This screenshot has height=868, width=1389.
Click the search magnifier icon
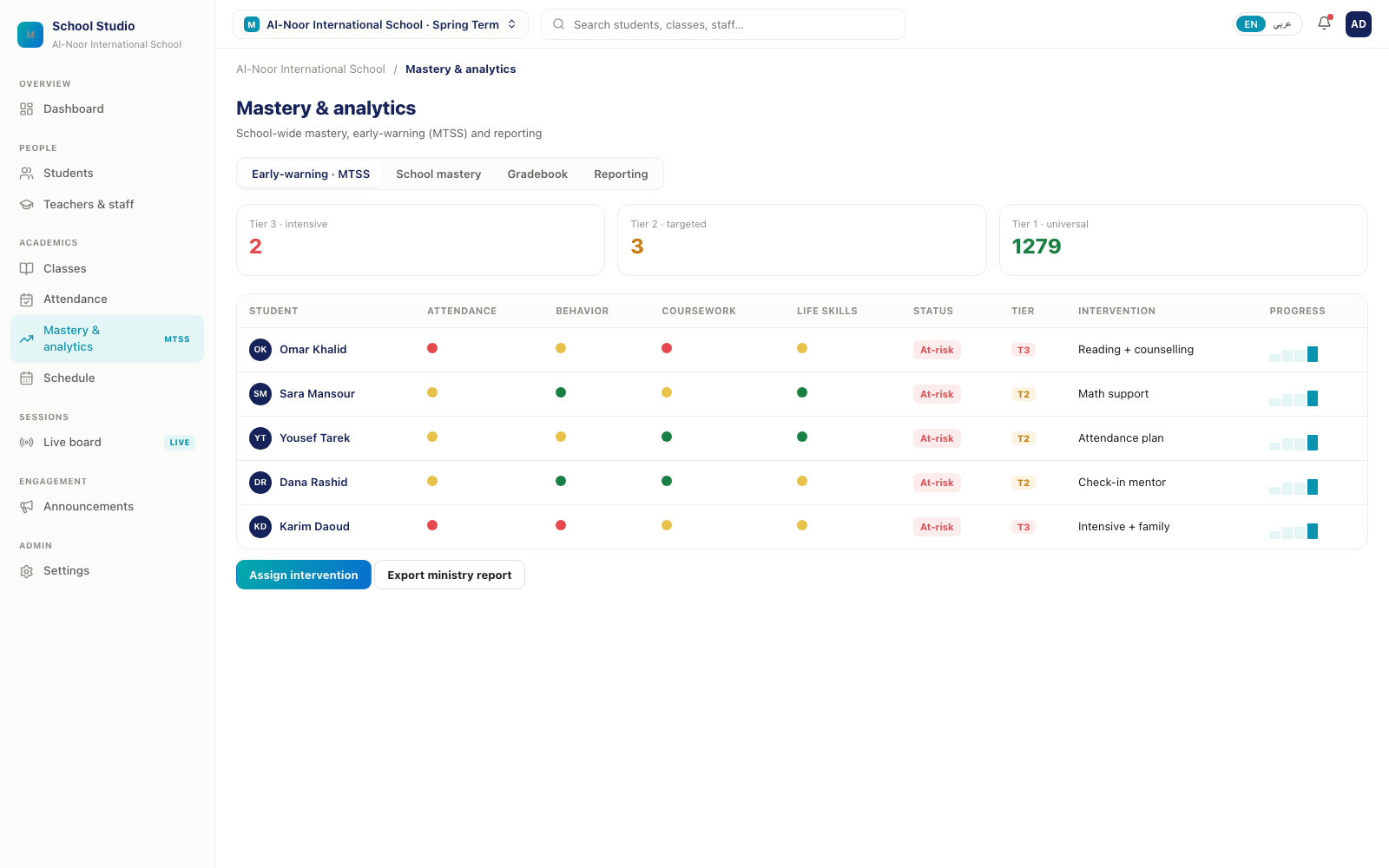tap(559, 24)
